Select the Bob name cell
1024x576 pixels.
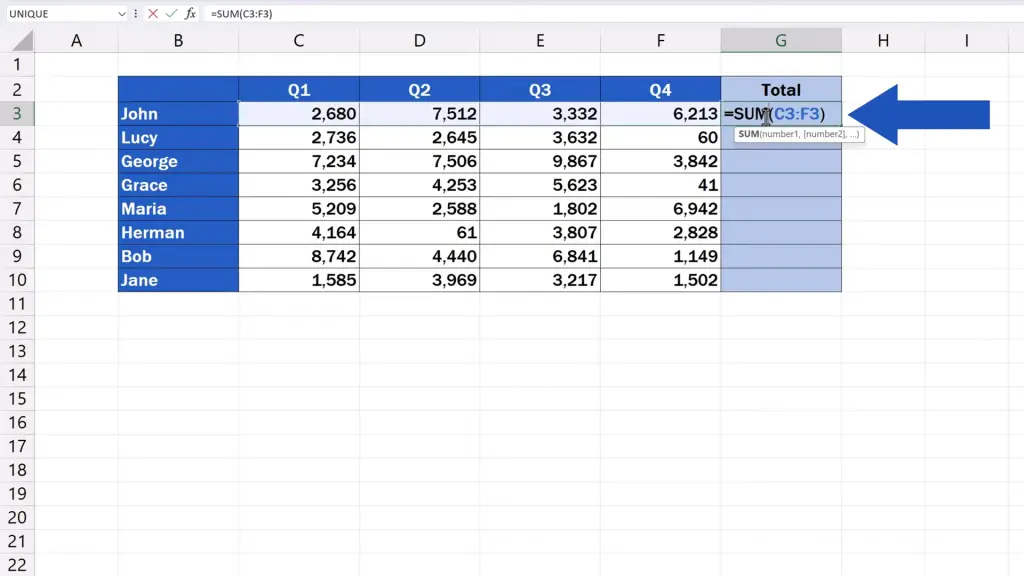point(178,256)
